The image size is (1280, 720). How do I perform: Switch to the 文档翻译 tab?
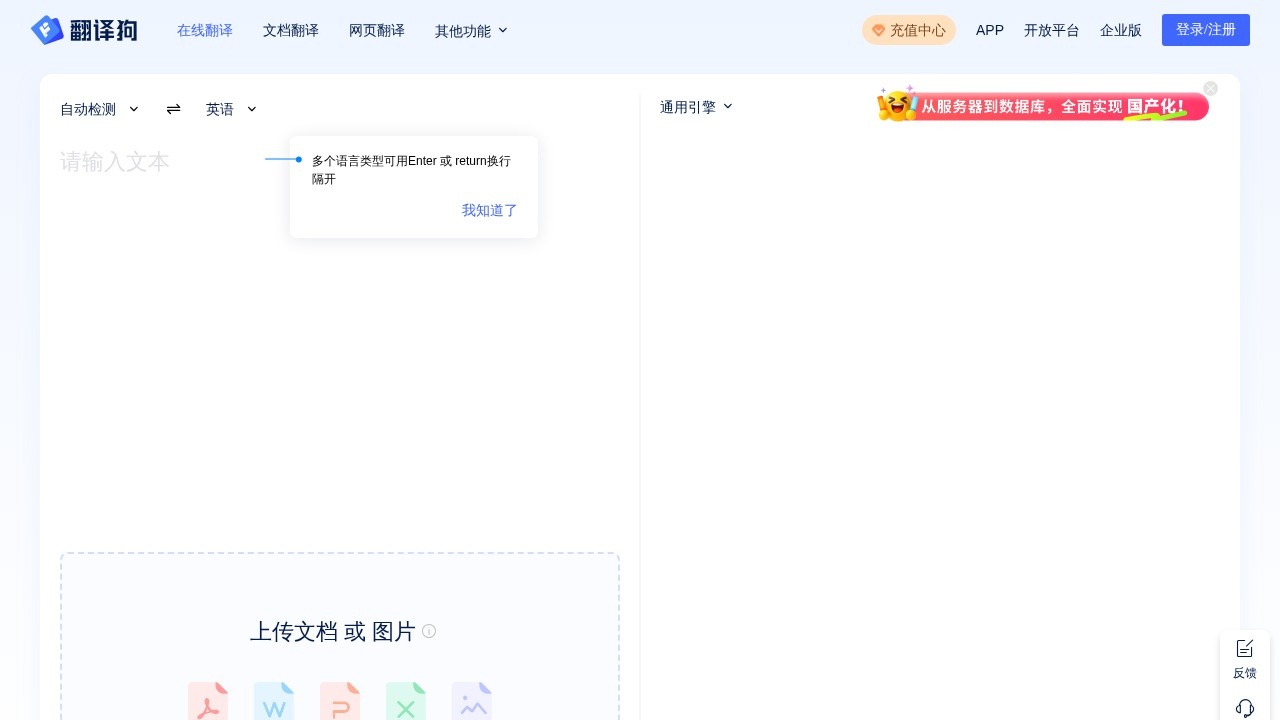click(x=291, y=31)
